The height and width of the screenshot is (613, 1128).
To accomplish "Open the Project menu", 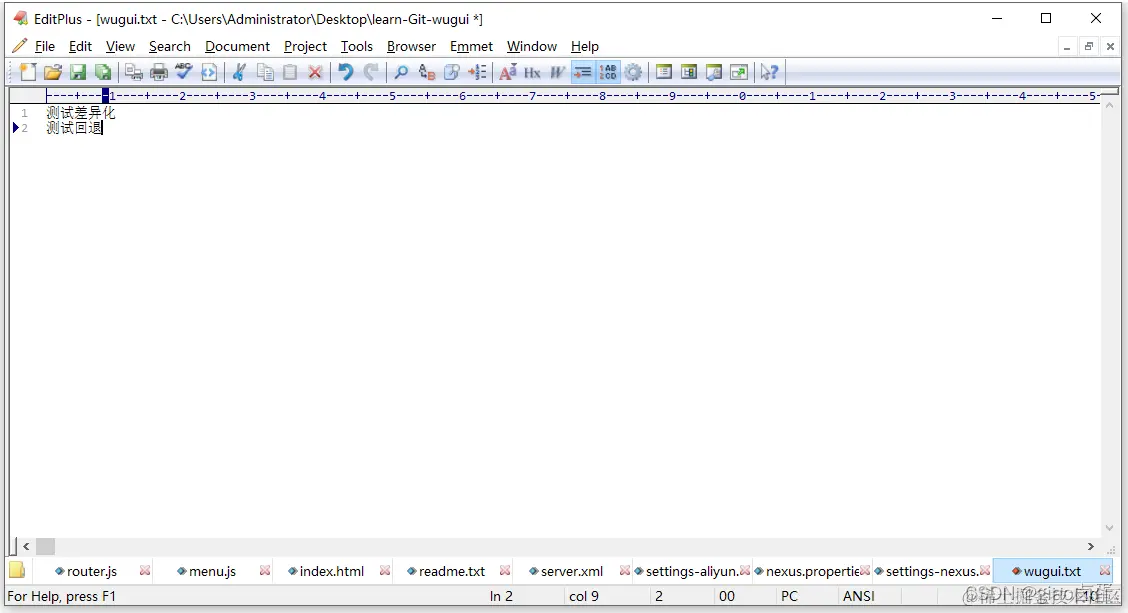I will 305,46.
